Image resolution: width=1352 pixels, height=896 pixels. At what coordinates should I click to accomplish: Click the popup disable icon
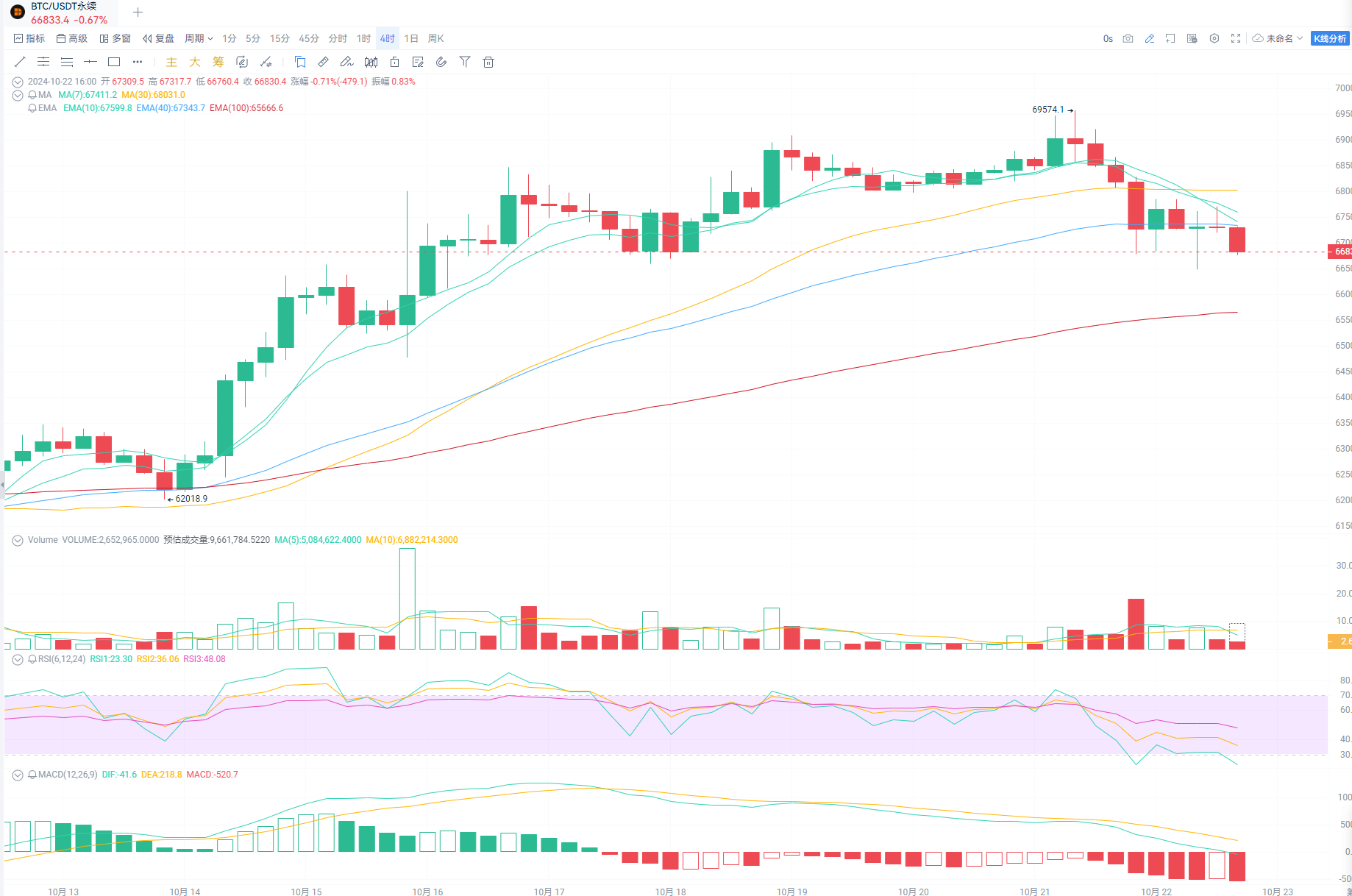[1192, 38]
